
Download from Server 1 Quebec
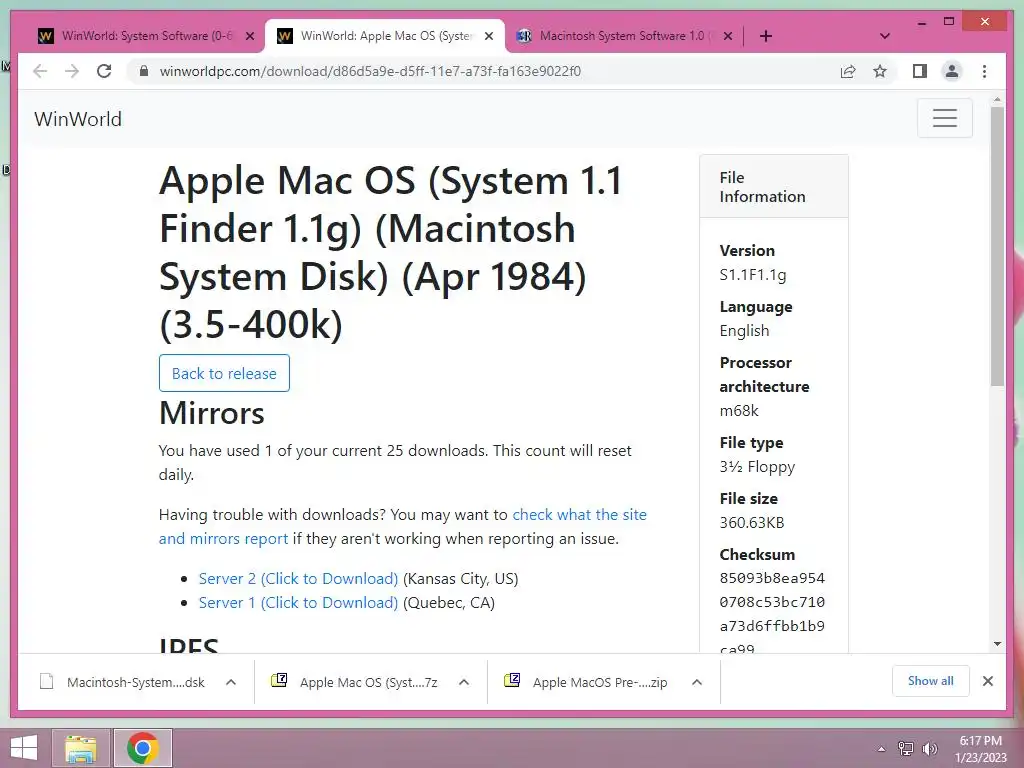click(x=298, y=603)
